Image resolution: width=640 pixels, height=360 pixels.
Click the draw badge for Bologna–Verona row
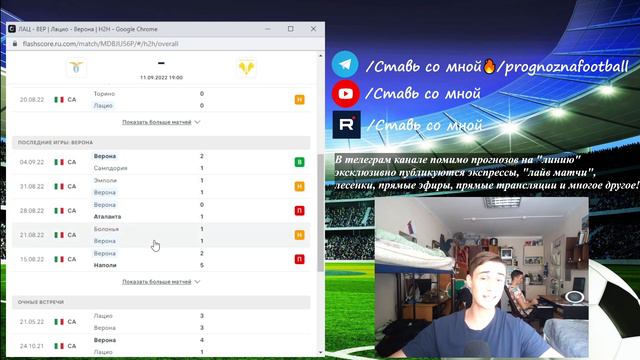point(300,235)
